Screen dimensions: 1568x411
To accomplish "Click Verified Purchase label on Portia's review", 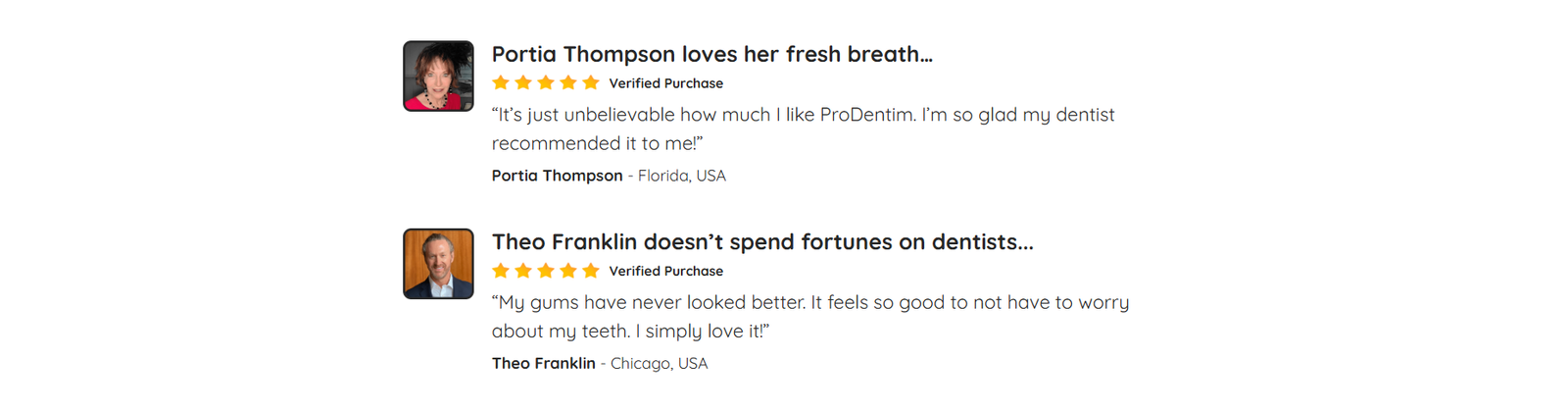I will click(665, 83).
